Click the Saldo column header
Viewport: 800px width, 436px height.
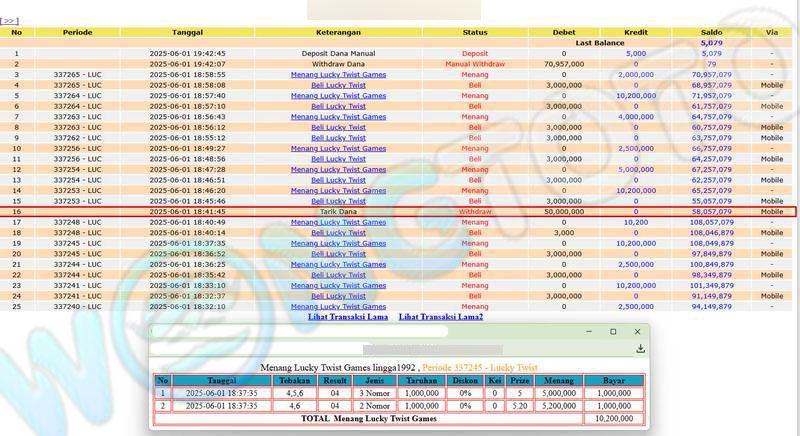(x=711, y=32)
